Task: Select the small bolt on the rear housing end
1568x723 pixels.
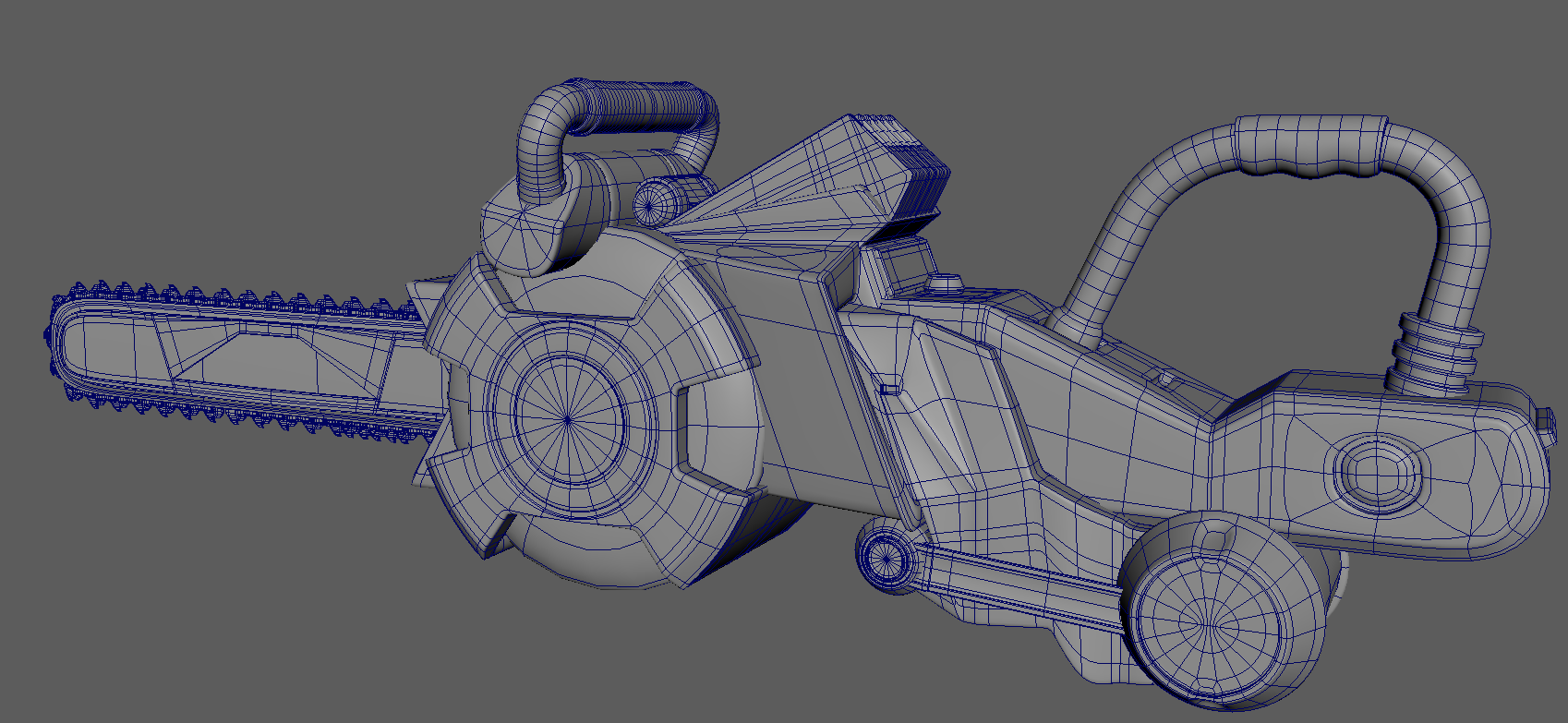Action: [1545, 418]
